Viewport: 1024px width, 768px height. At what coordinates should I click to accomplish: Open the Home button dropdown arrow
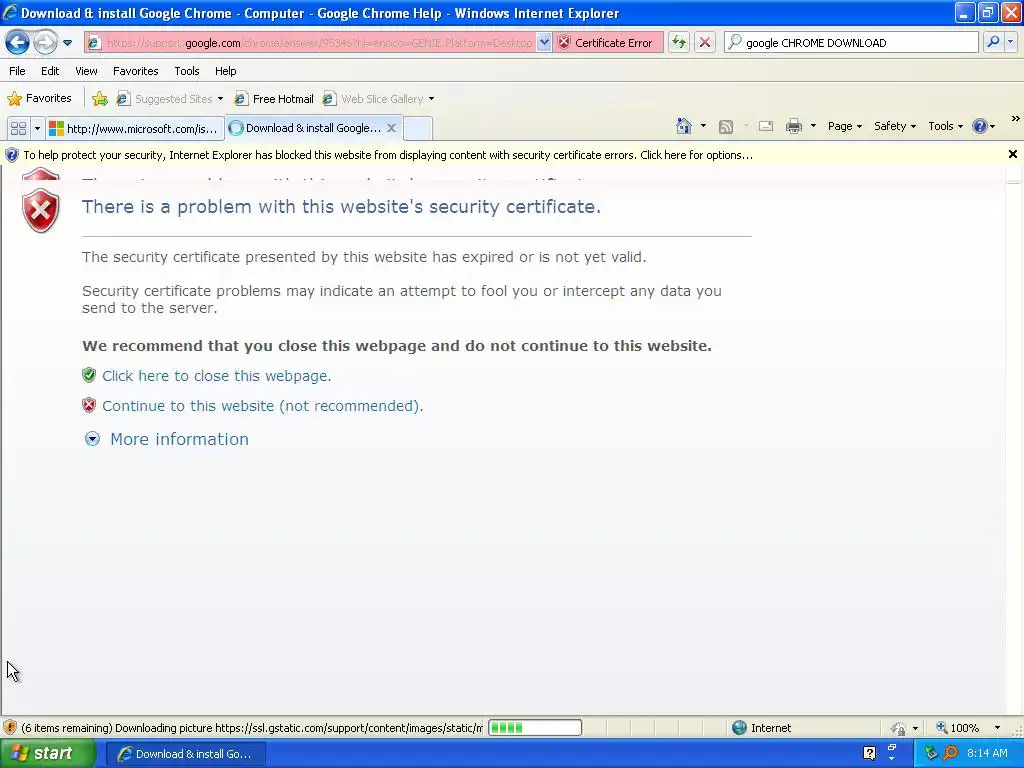coord(703,126)
